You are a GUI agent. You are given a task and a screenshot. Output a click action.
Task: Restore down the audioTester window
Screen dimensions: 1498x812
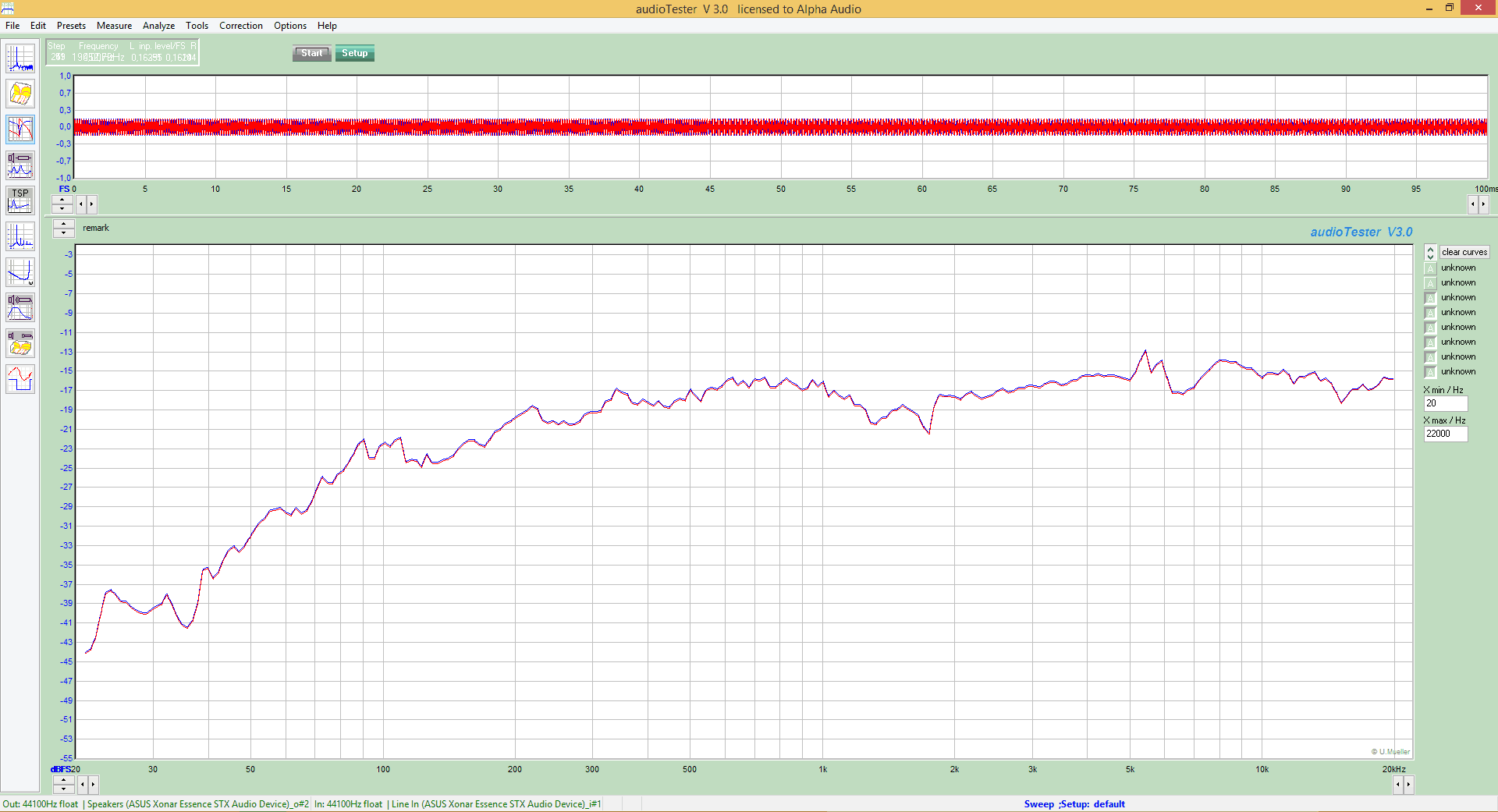pyautogui.click(x=1450, y=8)
